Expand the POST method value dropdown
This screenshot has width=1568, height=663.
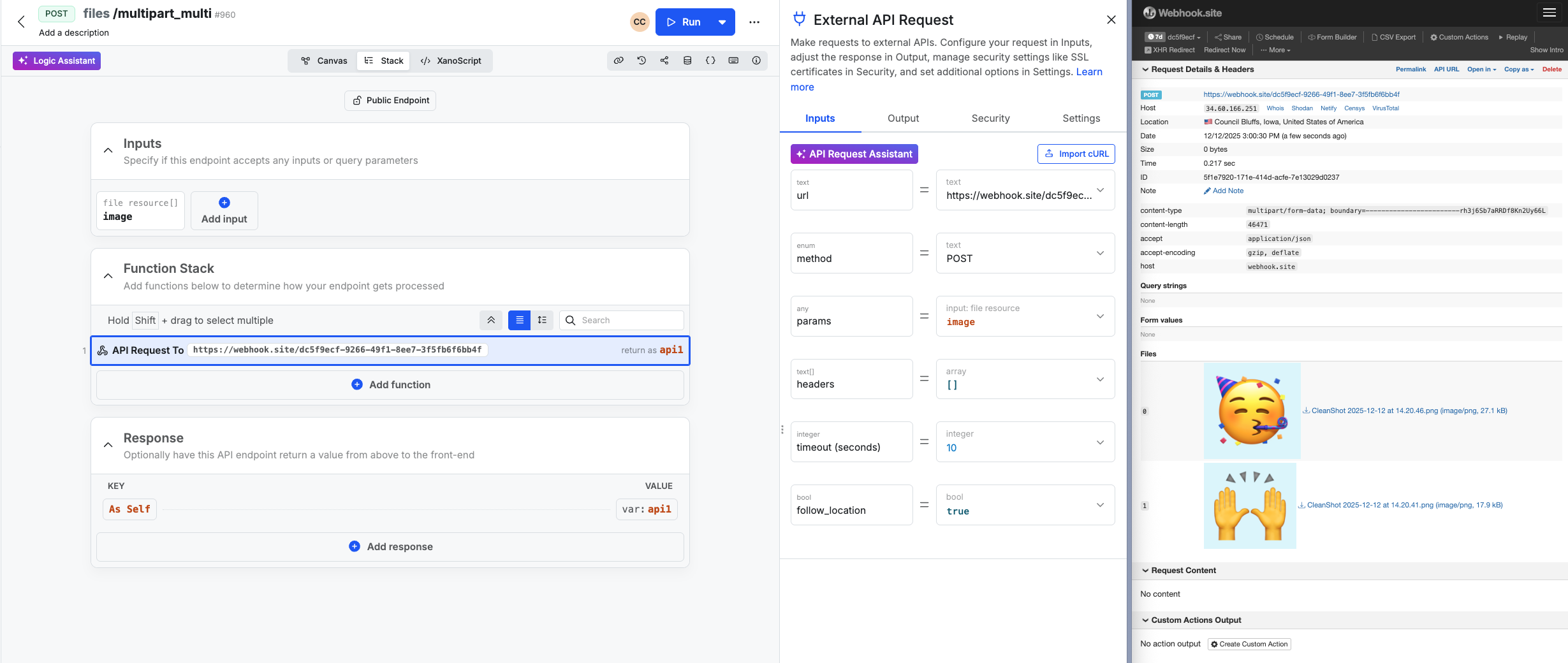(1099, 253)
